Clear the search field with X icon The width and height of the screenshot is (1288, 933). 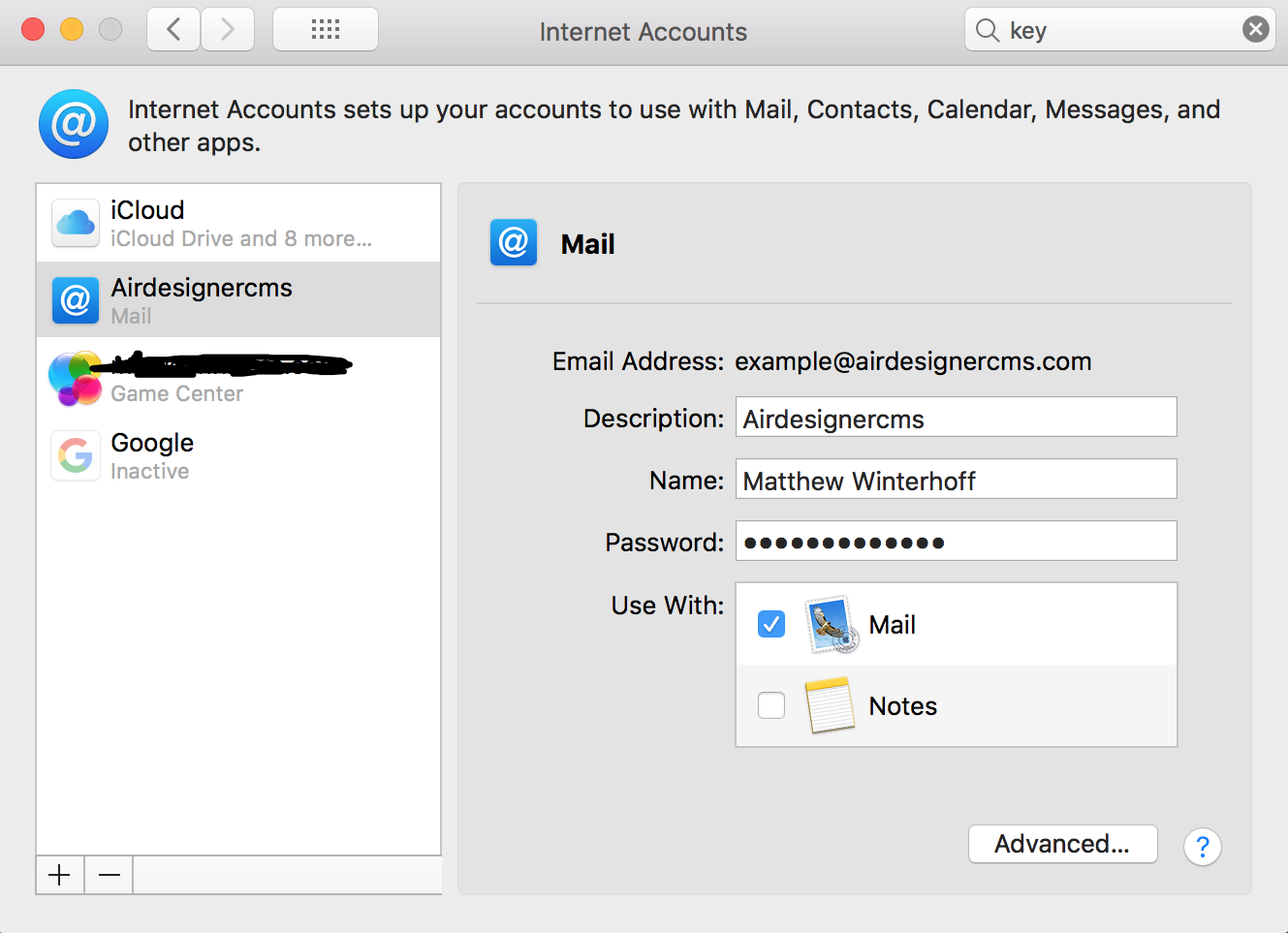point(1255,30)
